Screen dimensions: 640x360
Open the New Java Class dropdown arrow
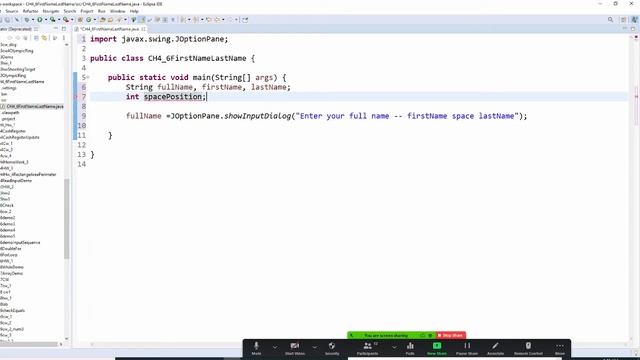coord(95,20)
